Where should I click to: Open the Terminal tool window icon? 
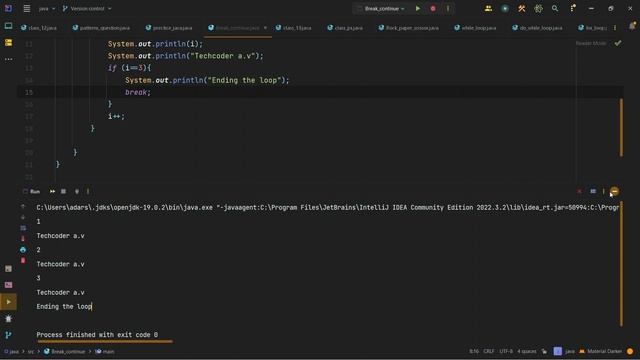click(8, 285)
